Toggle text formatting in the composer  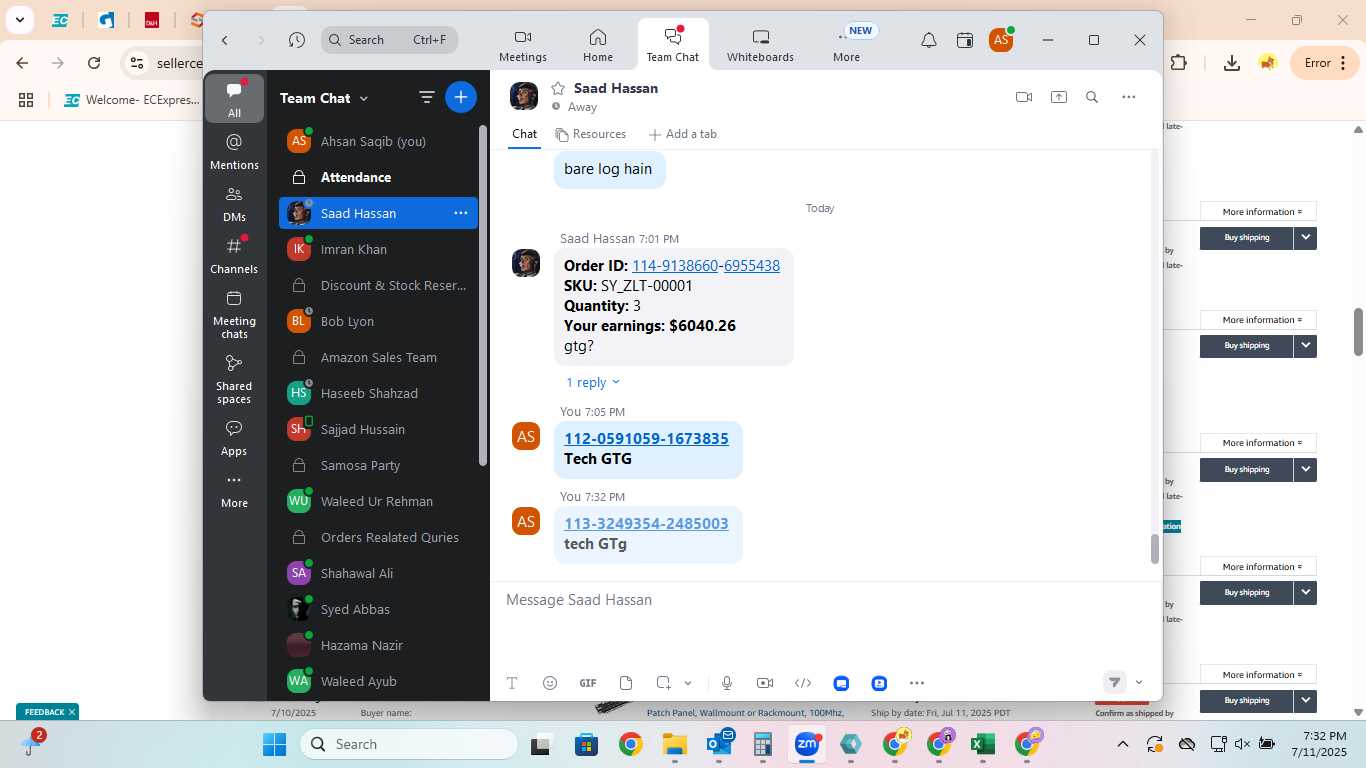pyautogui.click(x=512, y=683)
